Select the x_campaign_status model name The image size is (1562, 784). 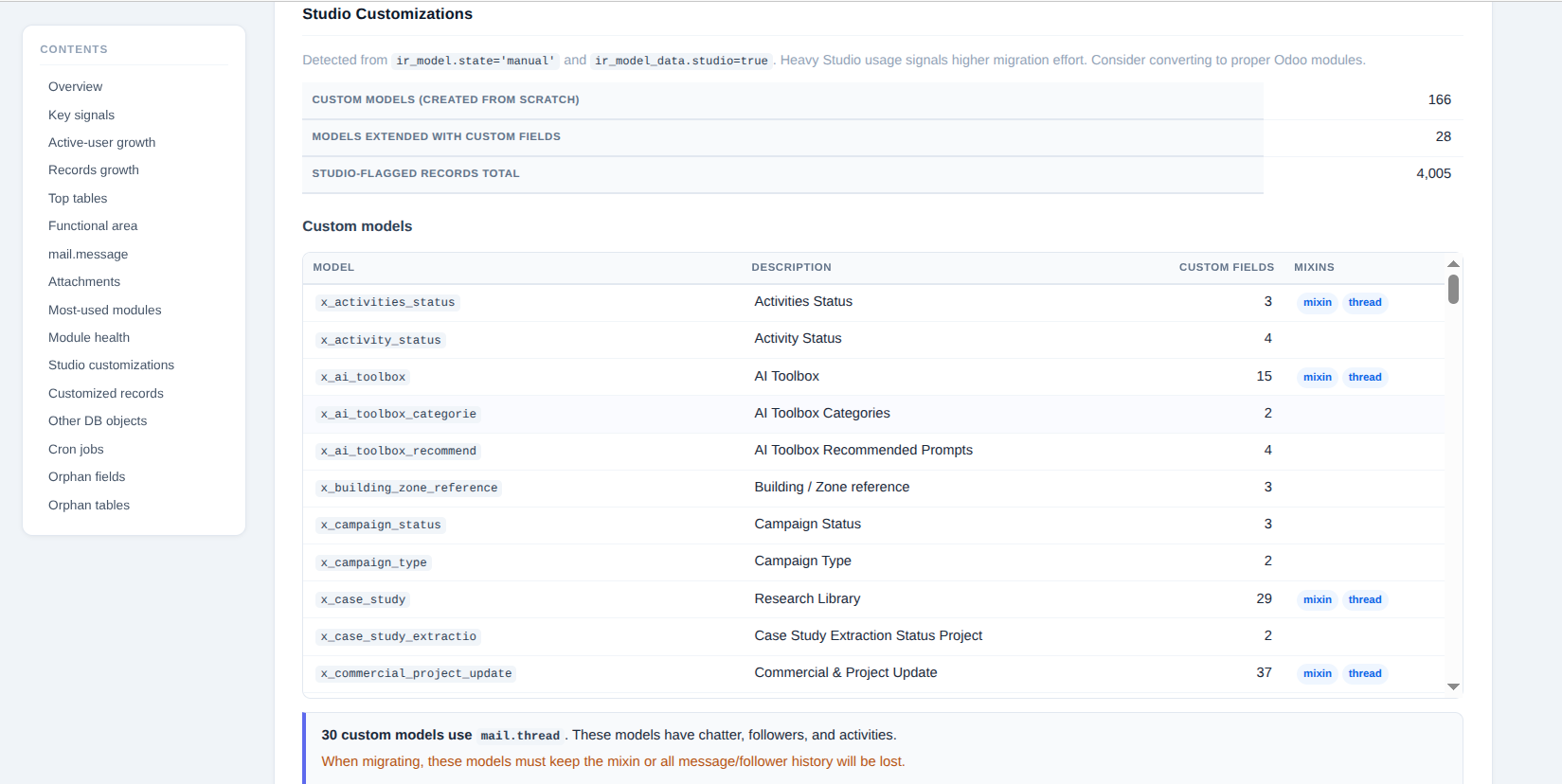[x=381, y=525]
